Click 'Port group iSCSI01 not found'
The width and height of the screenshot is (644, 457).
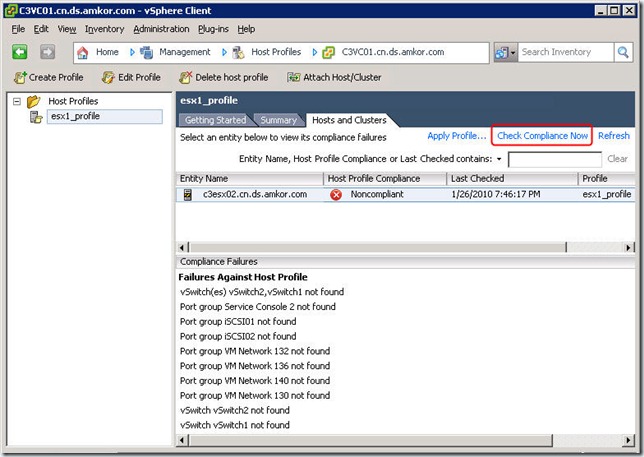(x=238, y=322)
